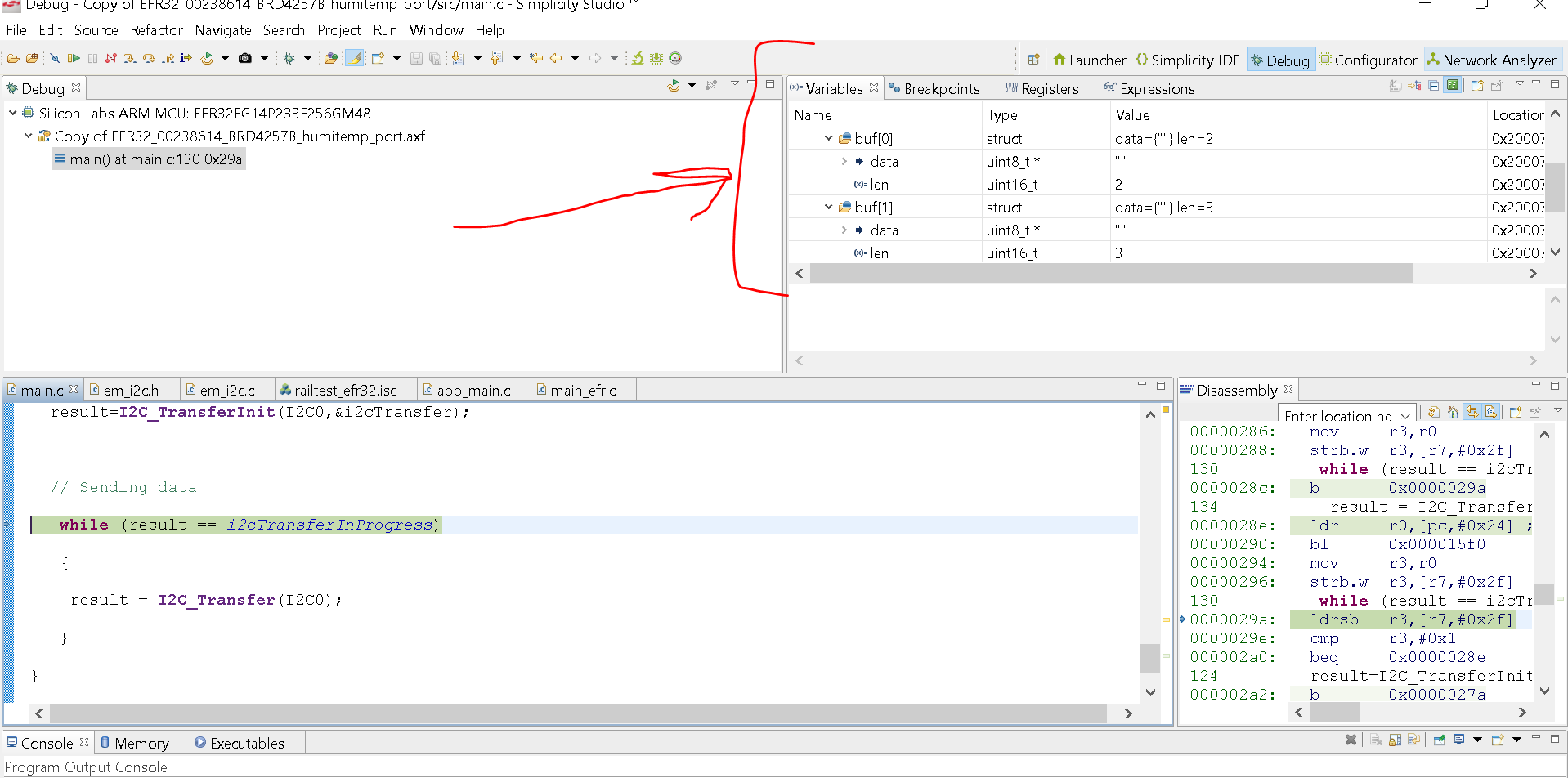
Task: Click the Resume (green play) debug icon
Action: pos(74,58)
